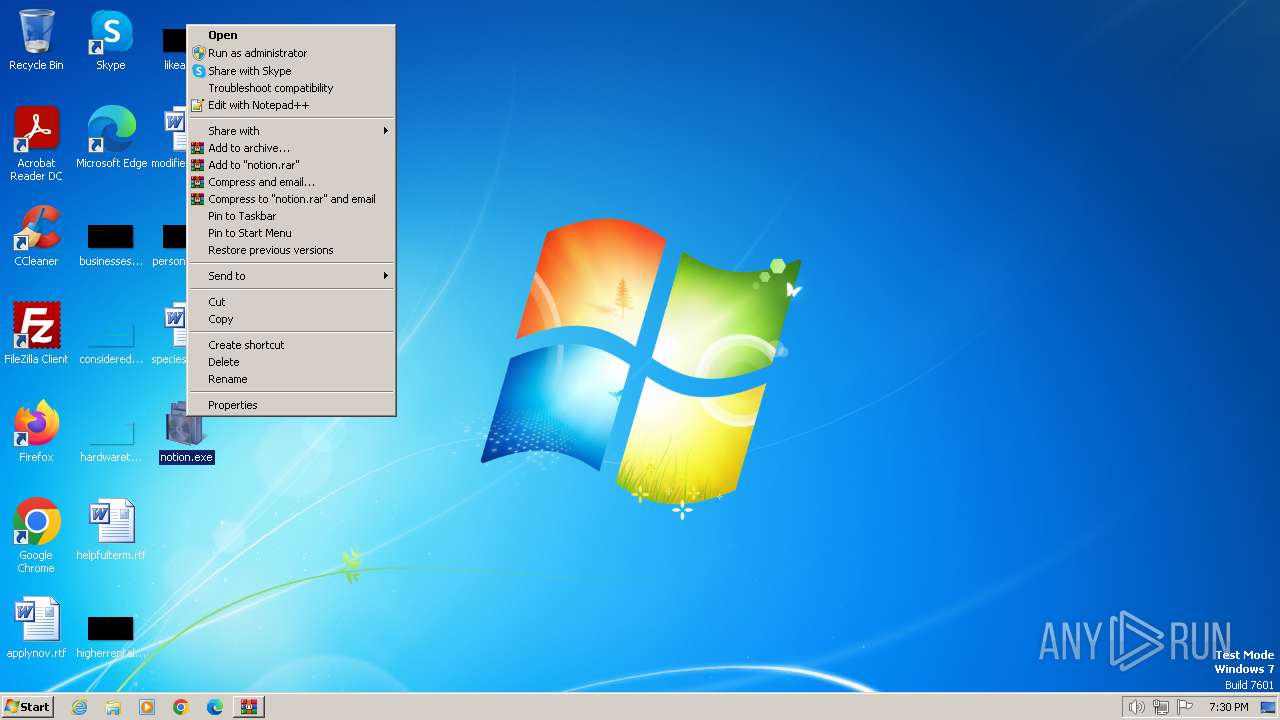Open Internet Explorer from the taskbar
1280x720 pixels.
click(79, 707)
